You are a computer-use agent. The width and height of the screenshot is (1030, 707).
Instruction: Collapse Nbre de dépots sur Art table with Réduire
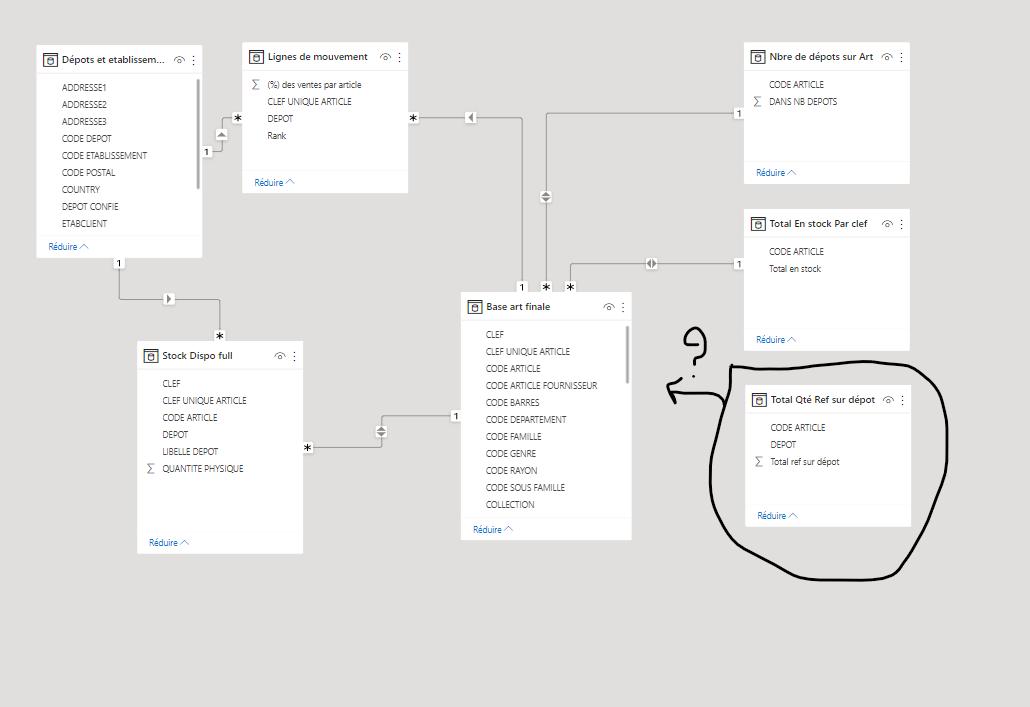pos(776,173)
